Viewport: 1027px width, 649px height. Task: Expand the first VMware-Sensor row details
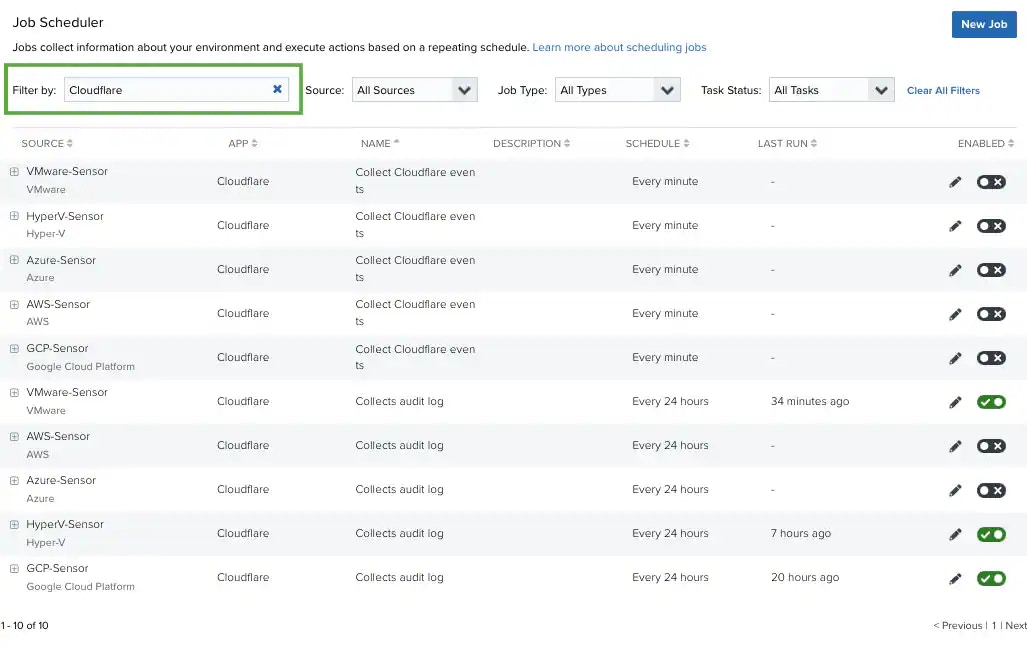(14, 172)
